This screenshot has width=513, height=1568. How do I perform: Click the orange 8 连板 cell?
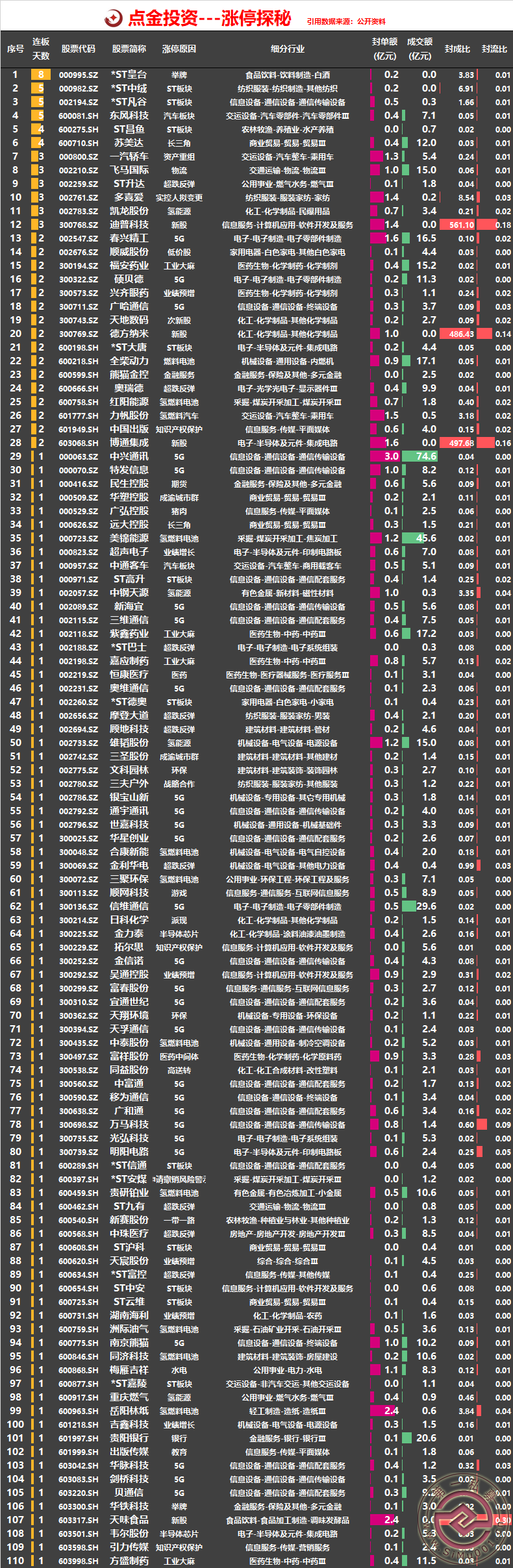(x=41, y=75)
